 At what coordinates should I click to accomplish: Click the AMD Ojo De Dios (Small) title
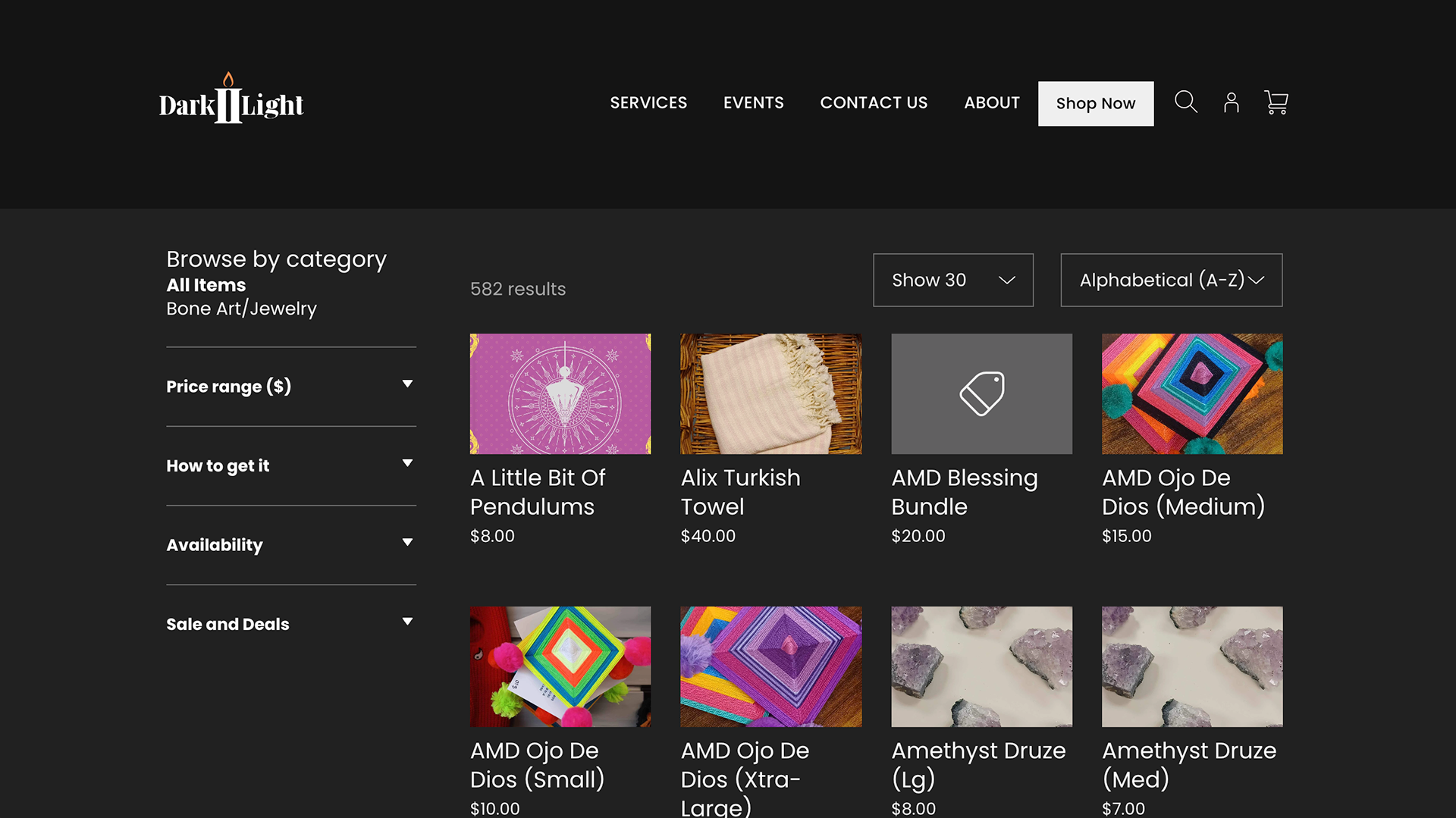(x=537, y=765)
